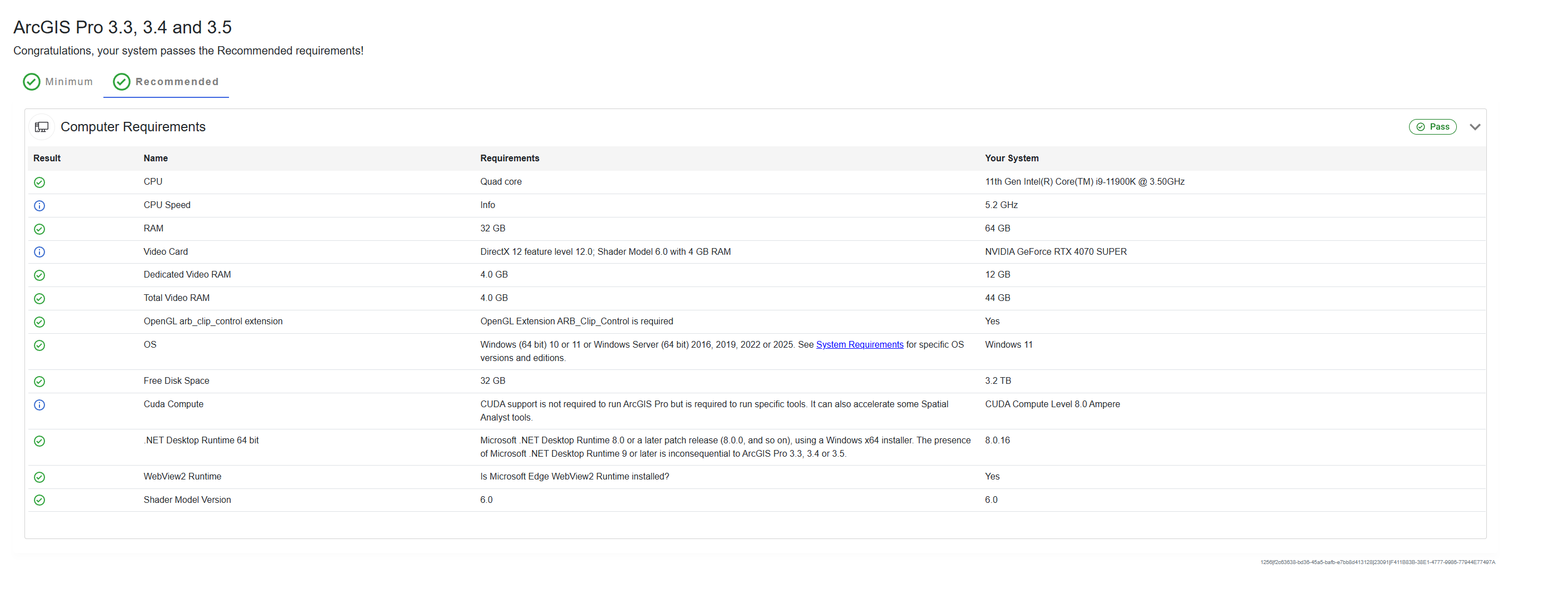This screenshot has height=608, width=1568.
Task: Click the check beside Total Video RAM
Action: pyautogui.click(x=39, y=299)
